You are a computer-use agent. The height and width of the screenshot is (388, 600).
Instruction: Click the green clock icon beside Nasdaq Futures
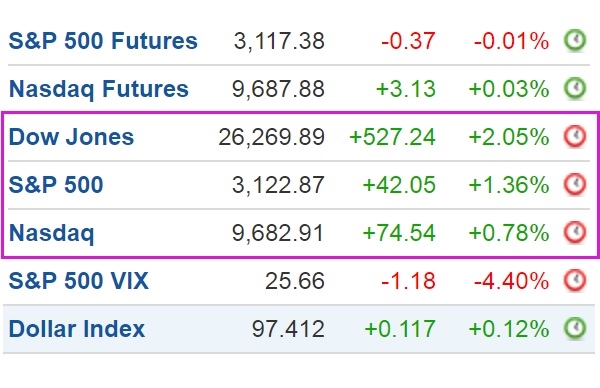pyautogui.click(x=575, y=88)
